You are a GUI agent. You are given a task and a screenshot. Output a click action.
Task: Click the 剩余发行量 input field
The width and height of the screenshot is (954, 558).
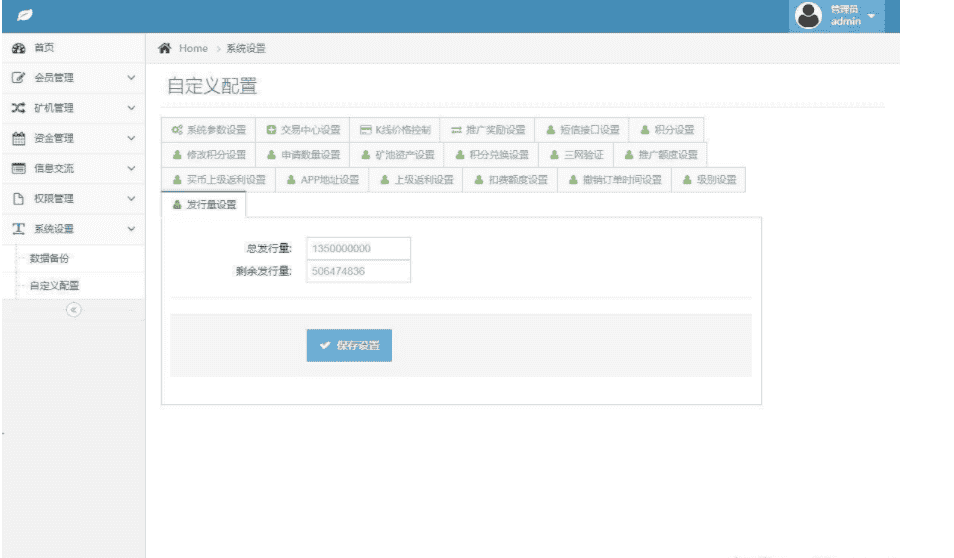(358, 271)
